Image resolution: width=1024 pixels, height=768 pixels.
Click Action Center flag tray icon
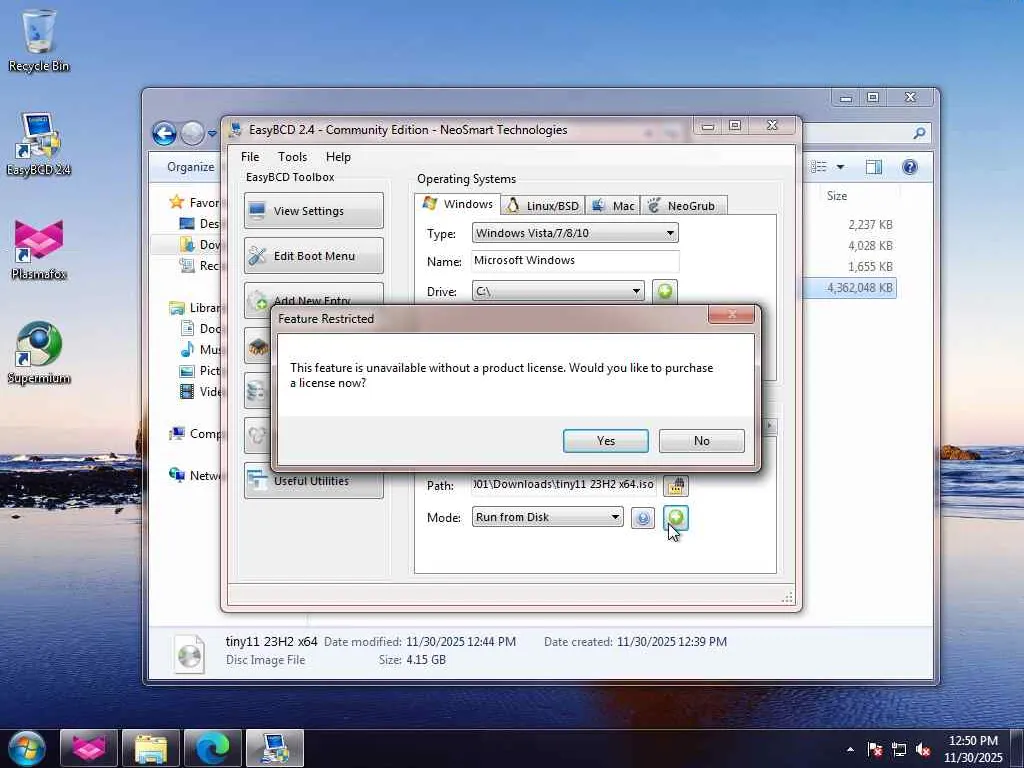tap(875, 749)
